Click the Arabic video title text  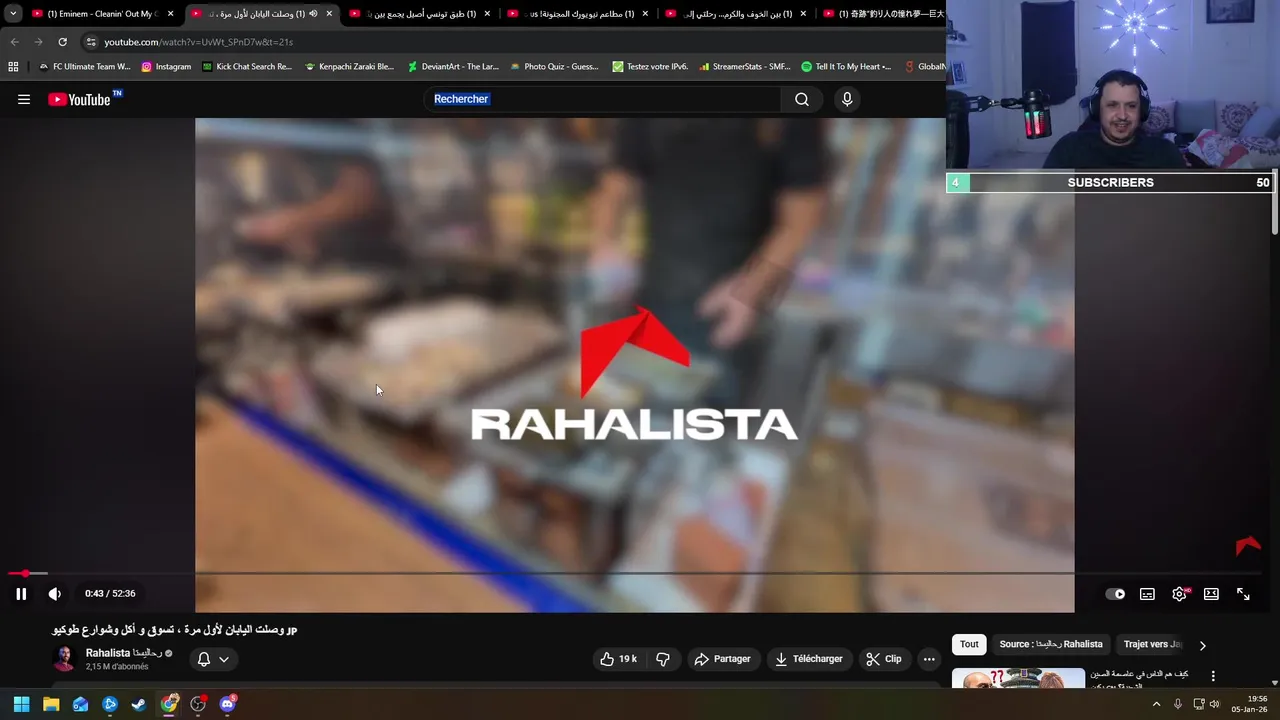tap(174, 629)
